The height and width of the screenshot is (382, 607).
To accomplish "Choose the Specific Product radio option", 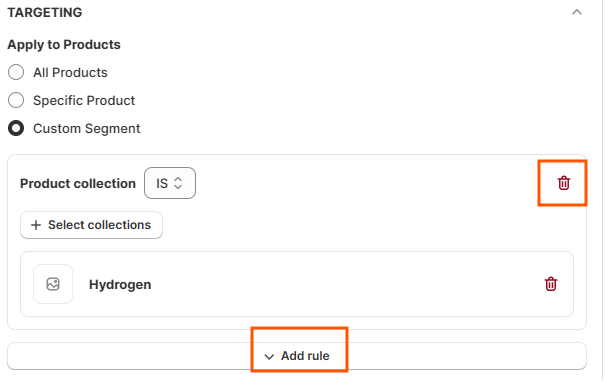I will pos(16,100).
